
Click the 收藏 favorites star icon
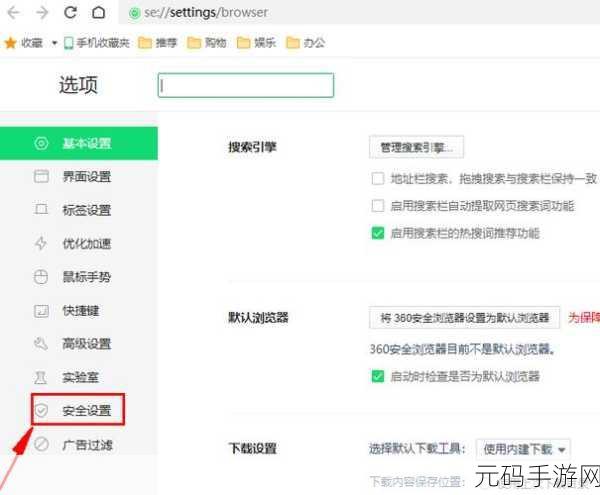pyautogui.click(x=10, y=43)
